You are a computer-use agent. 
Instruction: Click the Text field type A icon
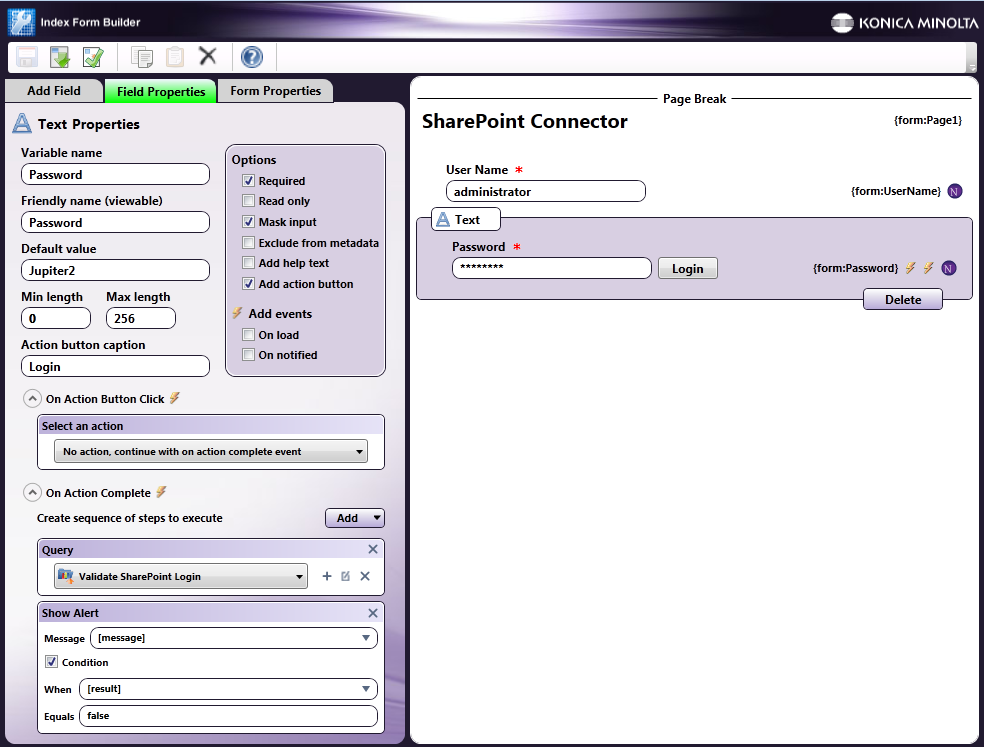443,219
